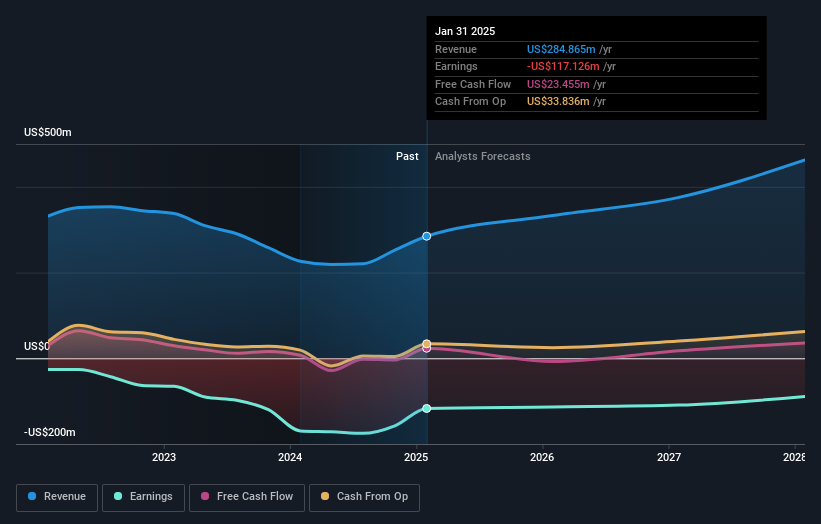Click the -US$117.126m earnings value in tooltip

pyautogui.click(x=563, y=66)
